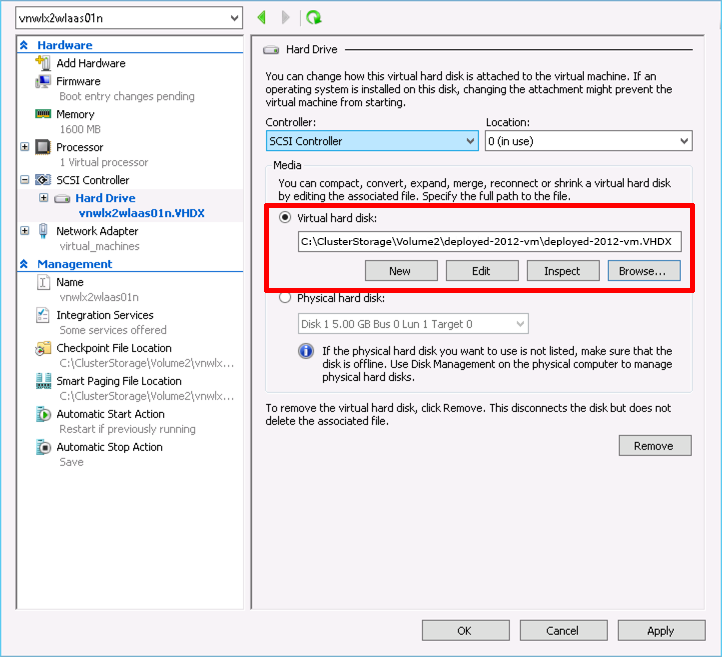Select Checkpoint File Location item

114,349
